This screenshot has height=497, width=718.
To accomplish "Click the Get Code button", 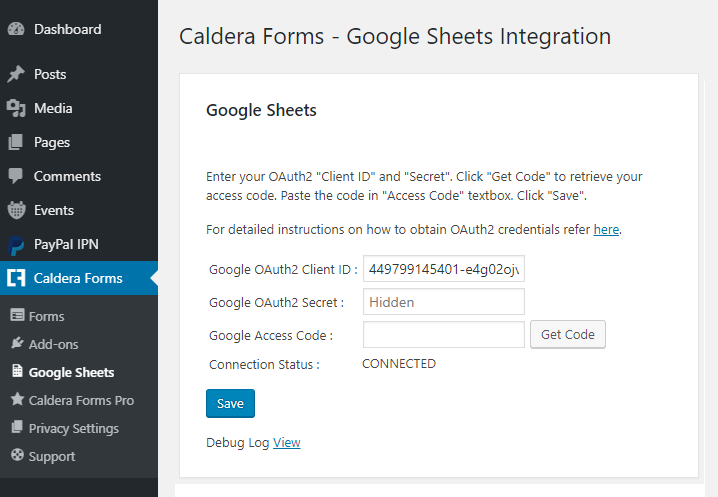I will tap(568, 335).
